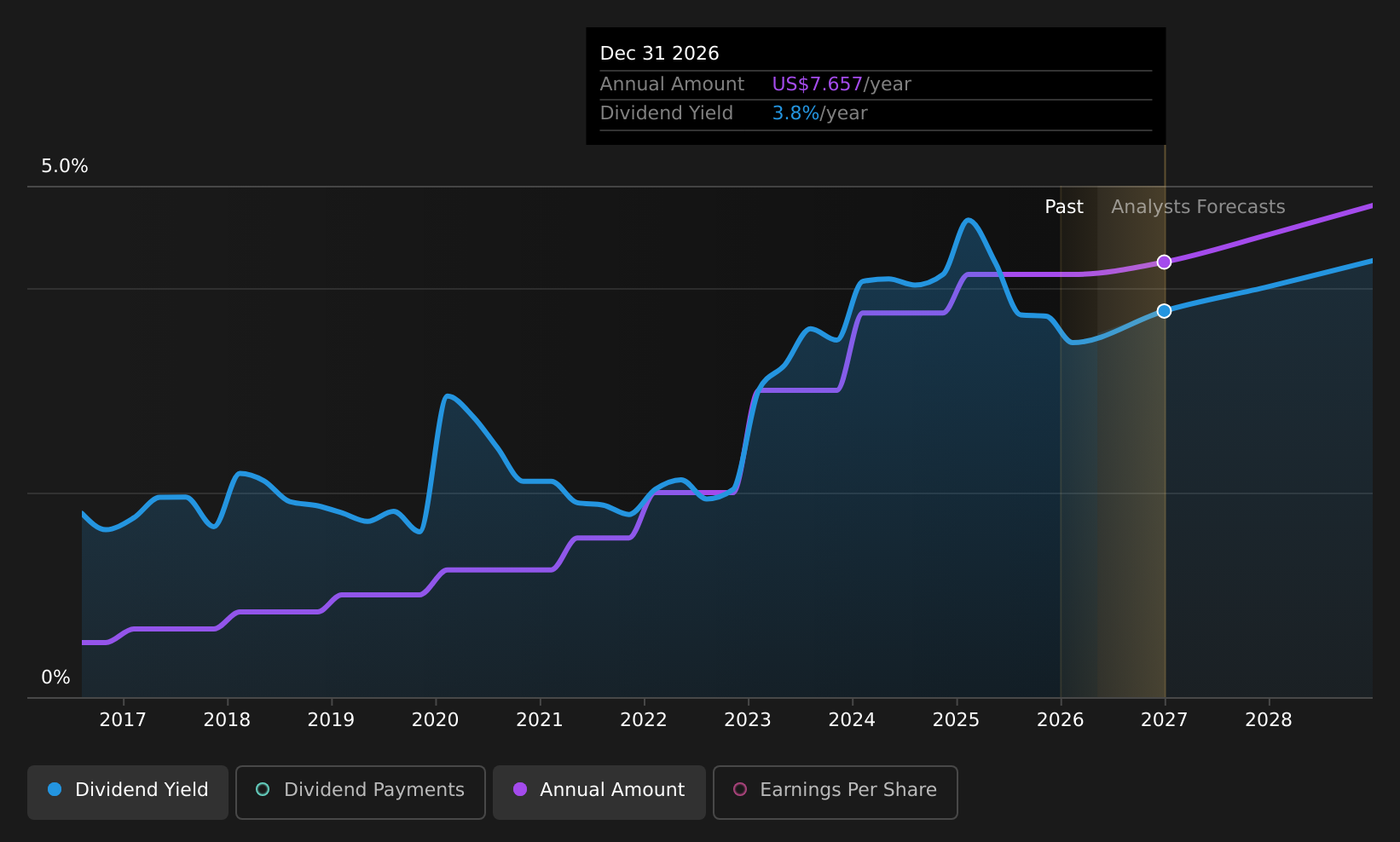The image size is (1400, 842).
Task: Click the 5.0% y-axis label
Action: [x=65, y=166]
